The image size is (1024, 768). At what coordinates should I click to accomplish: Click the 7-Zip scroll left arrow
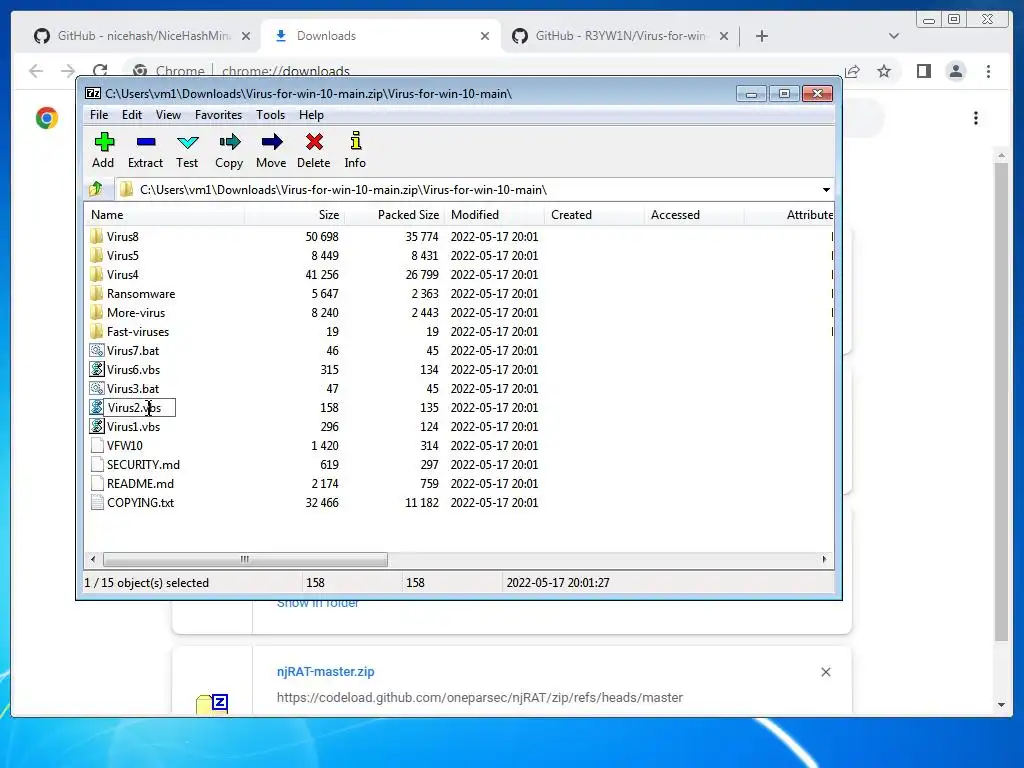click(93, 559)
